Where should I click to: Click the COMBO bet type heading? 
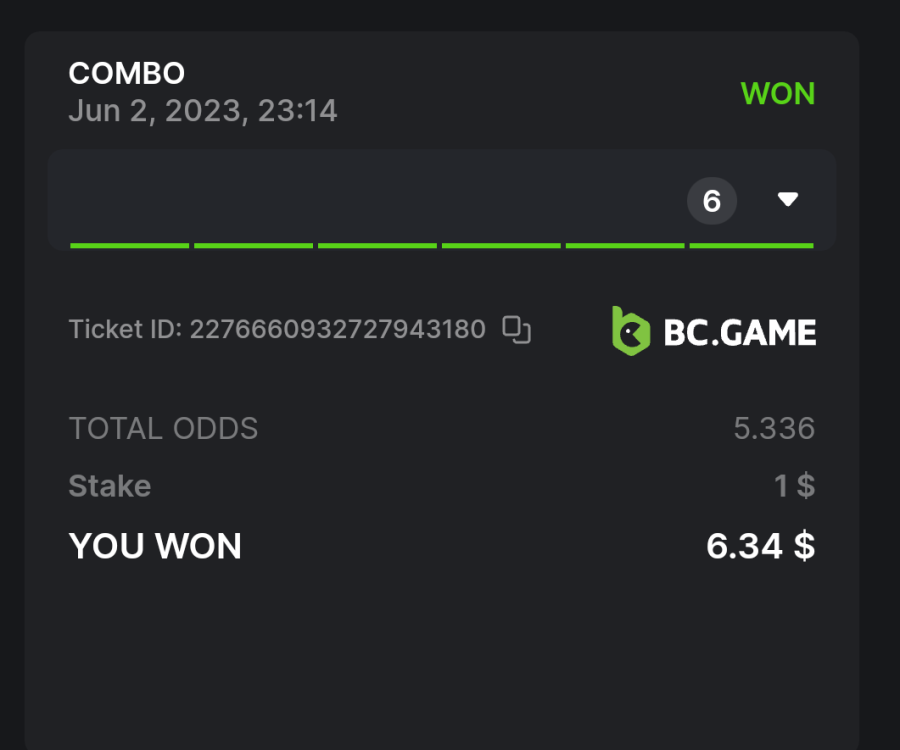(127, 73)
